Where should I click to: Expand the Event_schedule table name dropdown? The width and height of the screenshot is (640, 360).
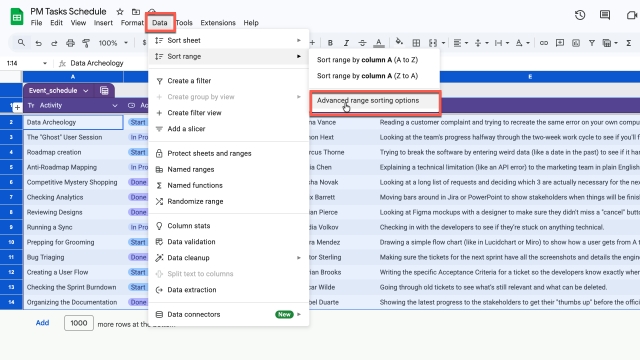click(x=86, y=91)
